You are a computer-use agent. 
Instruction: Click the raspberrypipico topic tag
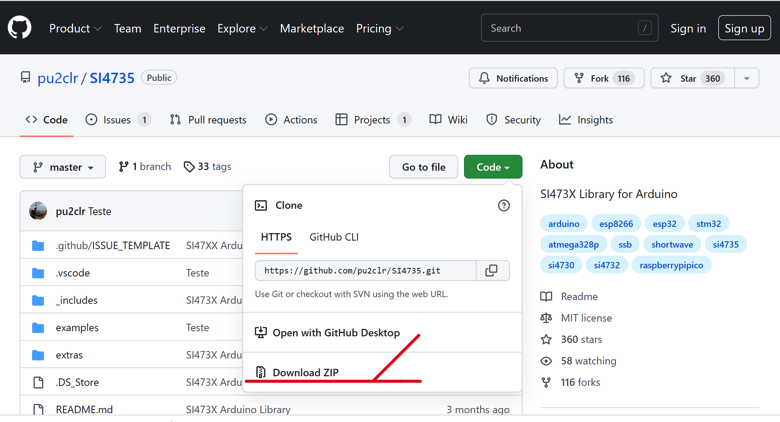coord(671,265)
